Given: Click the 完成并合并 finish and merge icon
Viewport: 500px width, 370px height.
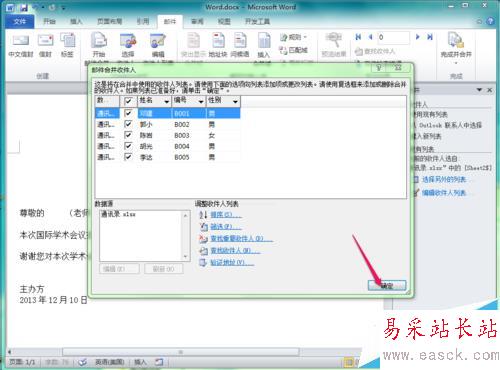Looking at the screenshot, I should point(456,40).
